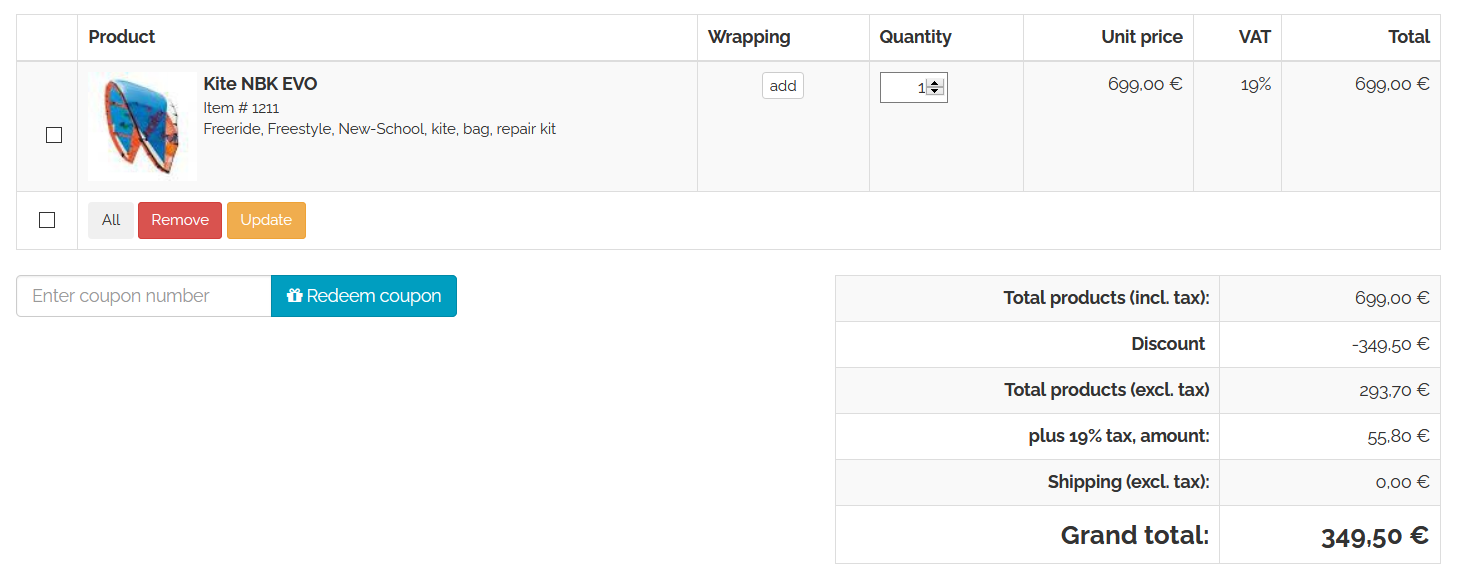The width and height of the screenshot is (1458, 582).
Task: Click the gift icon on Redeem coupon
Action: coord(294,296)
